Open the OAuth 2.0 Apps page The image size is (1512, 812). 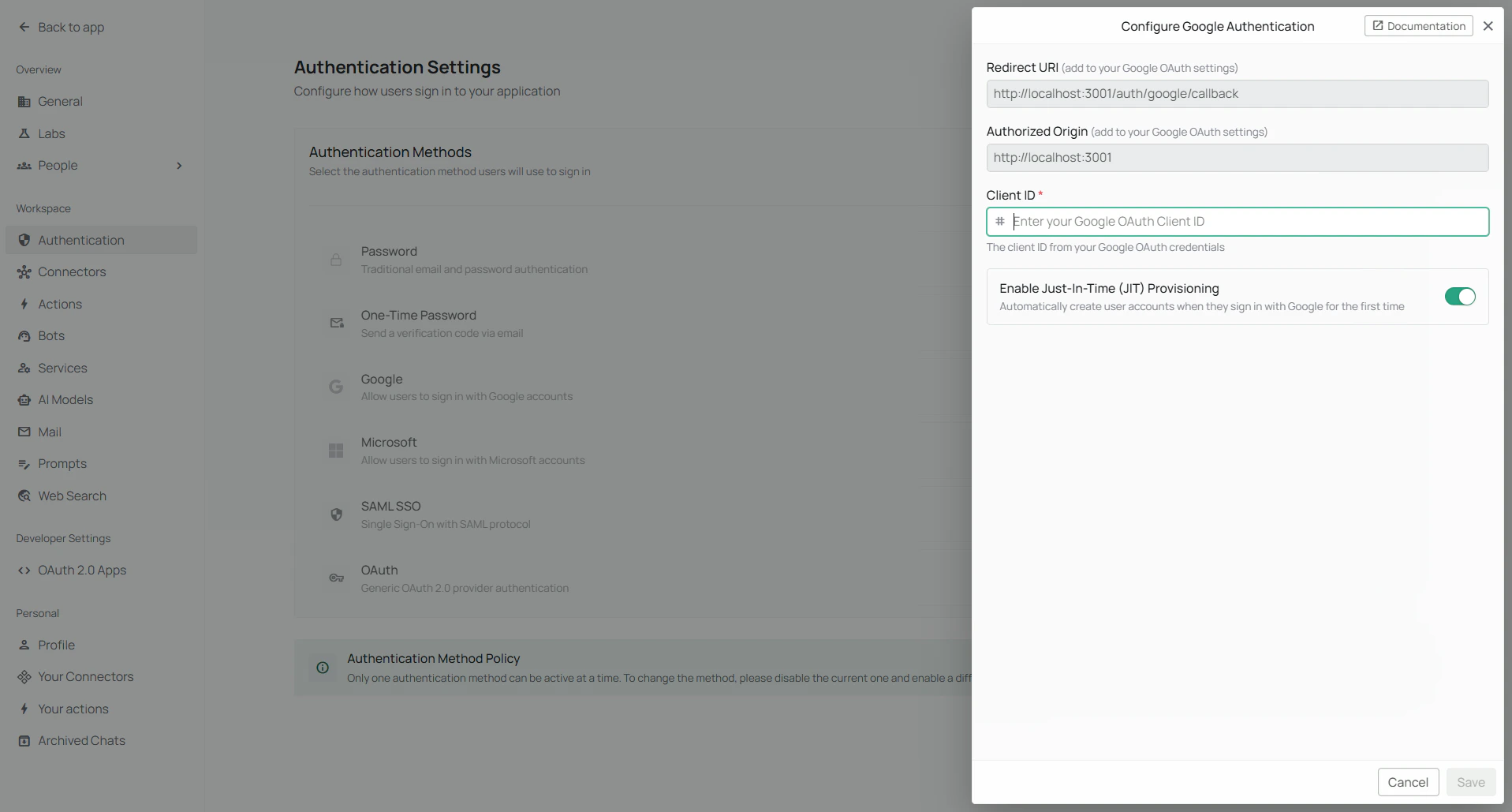(x=101, y=571)
